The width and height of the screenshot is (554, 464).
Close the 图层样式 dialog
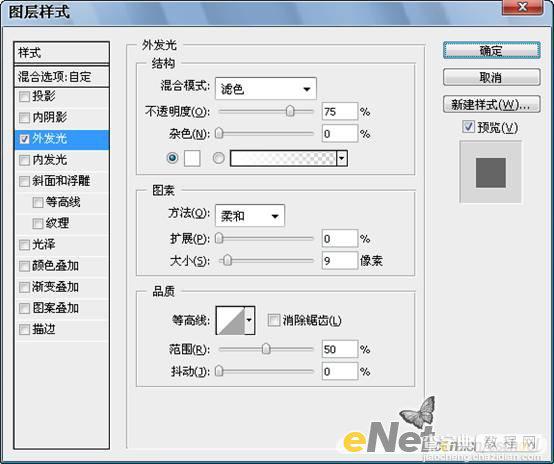(x=523, y=7)
